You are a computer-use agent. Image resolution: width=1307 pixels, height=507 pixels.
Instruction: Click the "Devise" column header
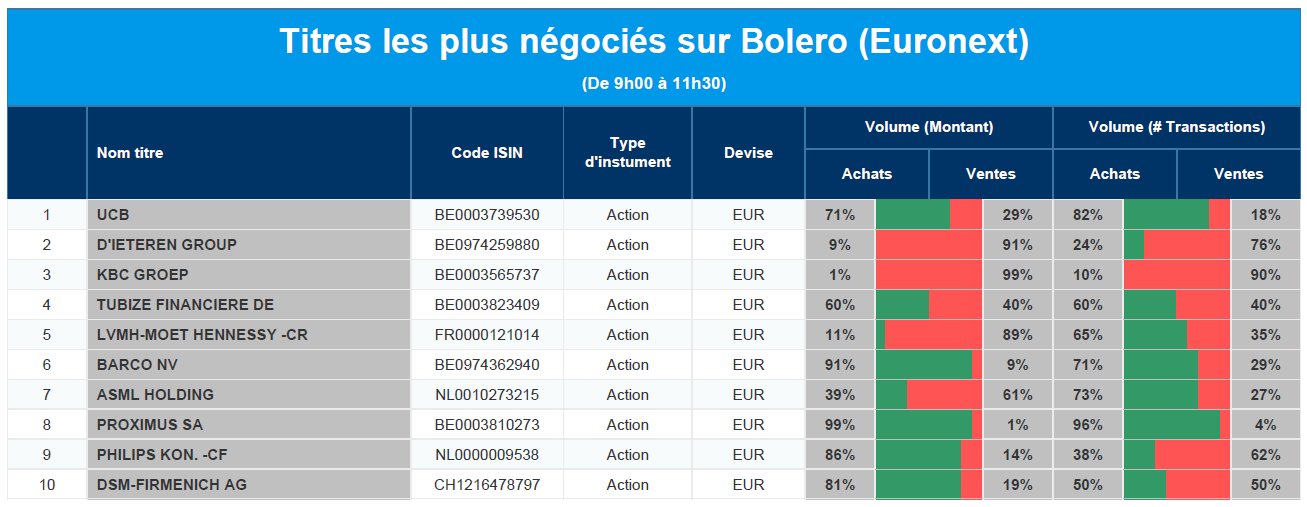748,153
